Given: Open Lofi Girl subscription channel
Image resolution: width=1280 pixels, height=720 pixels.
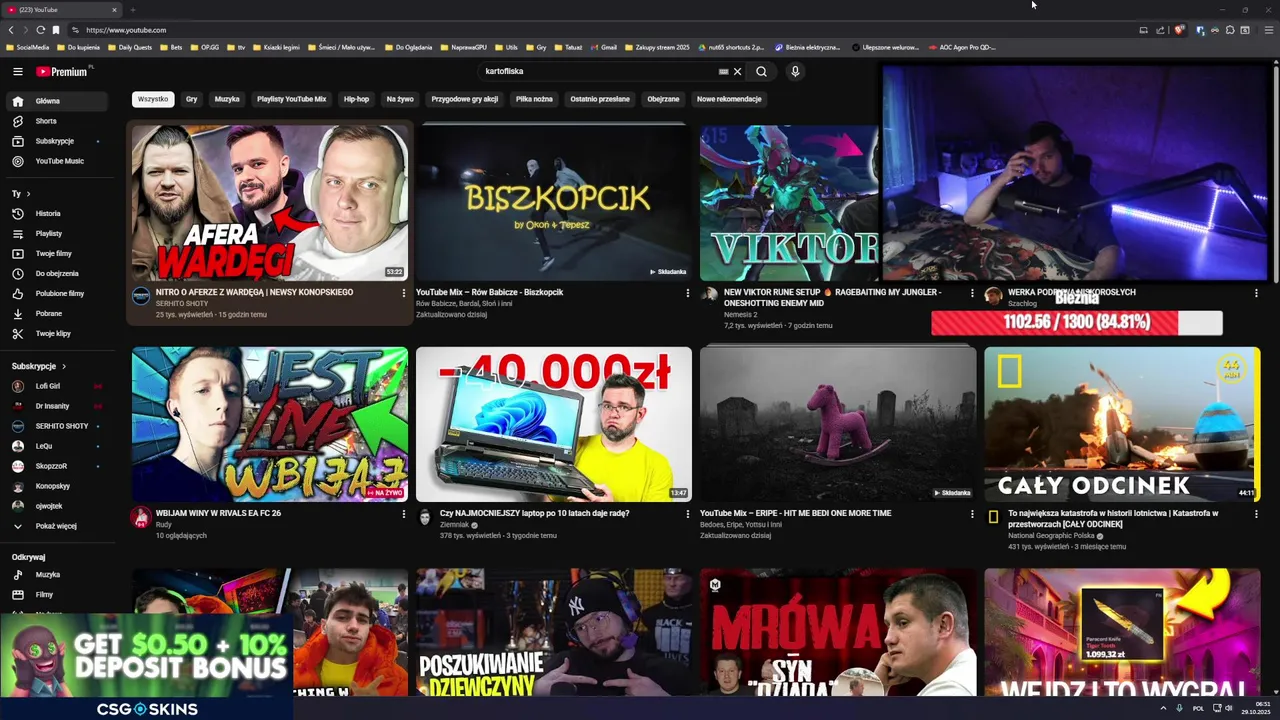Looking at the screenshot, I should (x=48, y=386).
